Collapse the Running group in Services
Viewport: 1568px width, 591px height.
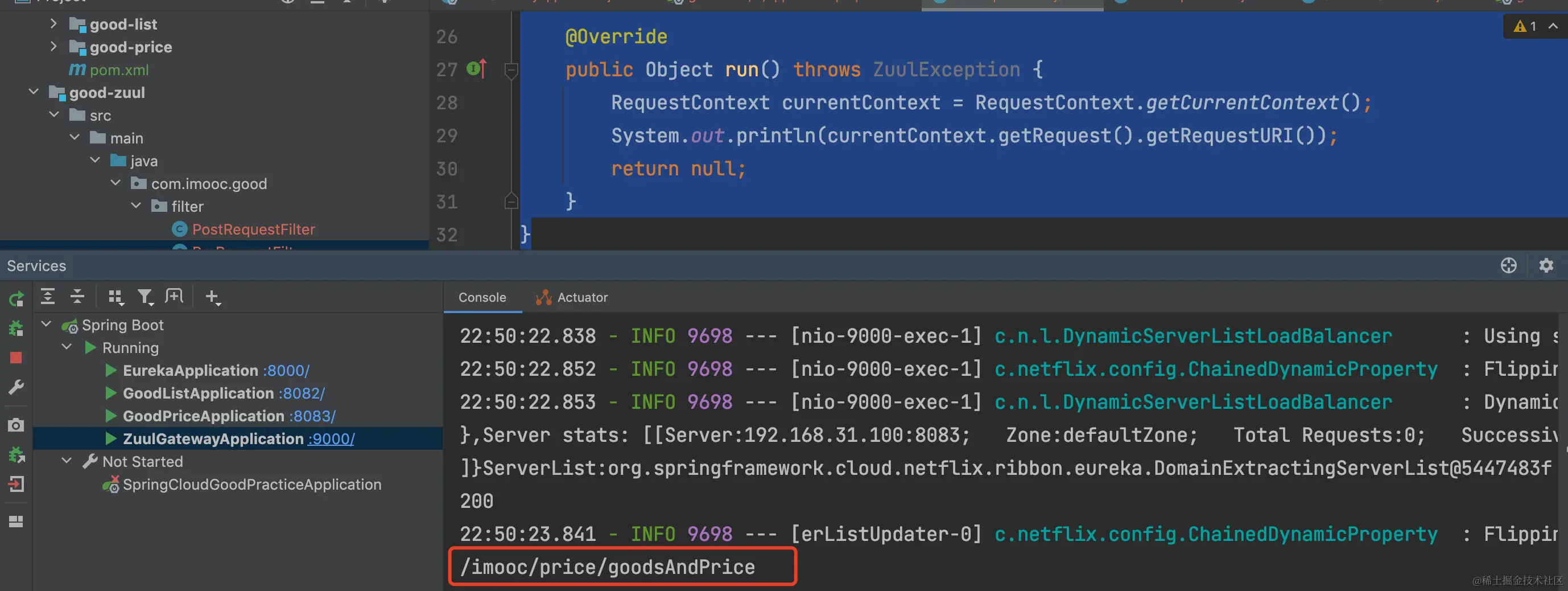pyautogui.click(x=67, y=347)
